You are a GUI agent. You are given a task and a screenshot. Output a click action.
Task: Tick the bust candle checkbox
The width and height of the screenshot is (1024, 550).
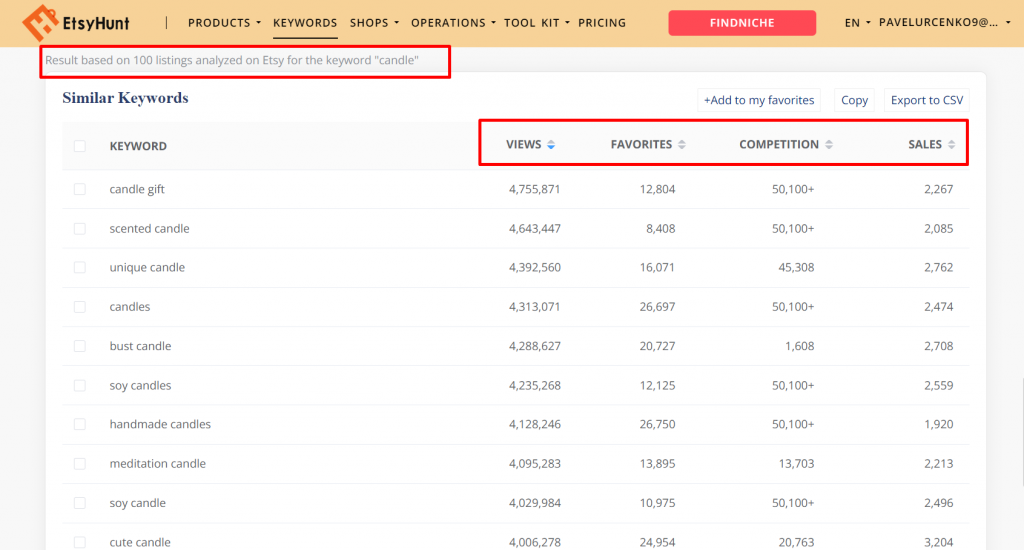coord(80,346)
